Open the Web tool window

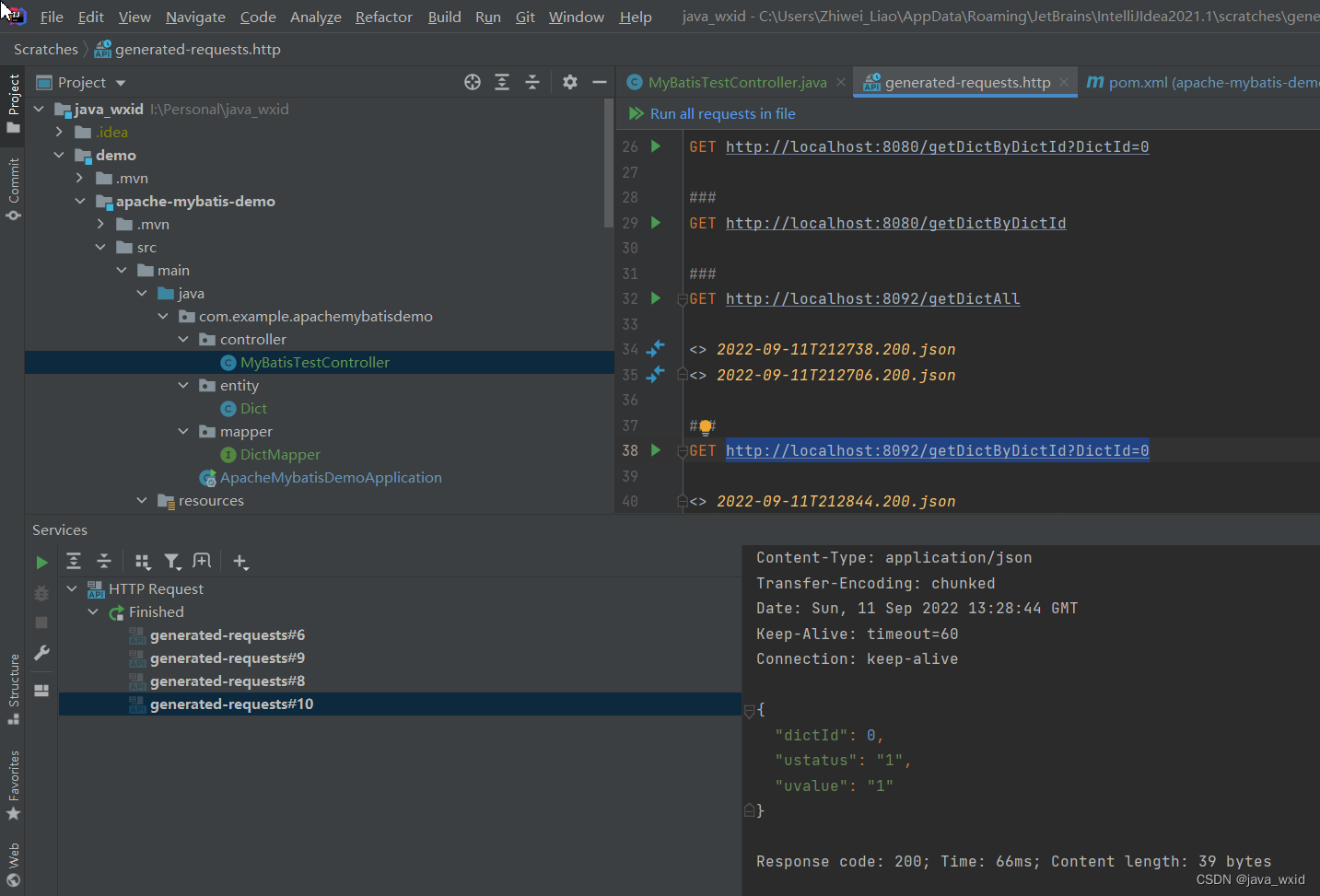[13, 864]
